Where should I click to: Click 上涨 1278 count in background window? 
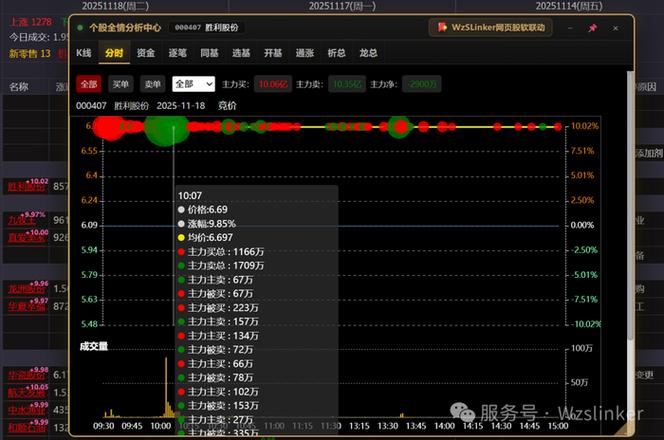tap(30, 22)
